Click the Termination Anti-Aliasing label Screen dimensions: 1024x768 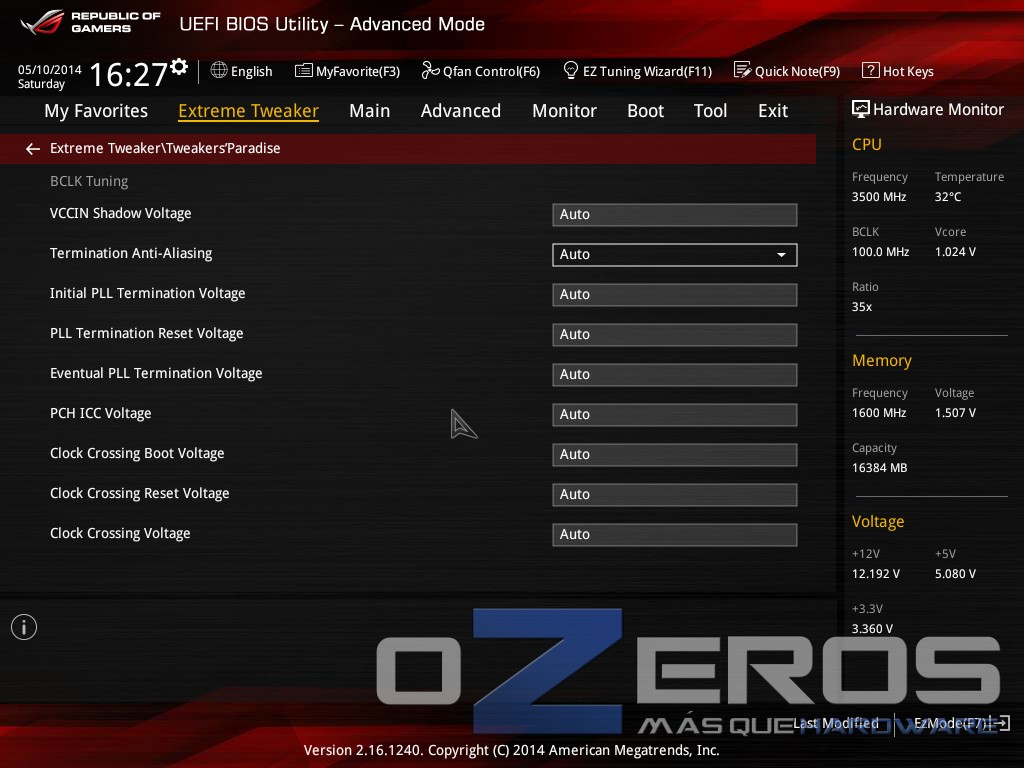tap(131, 253)
